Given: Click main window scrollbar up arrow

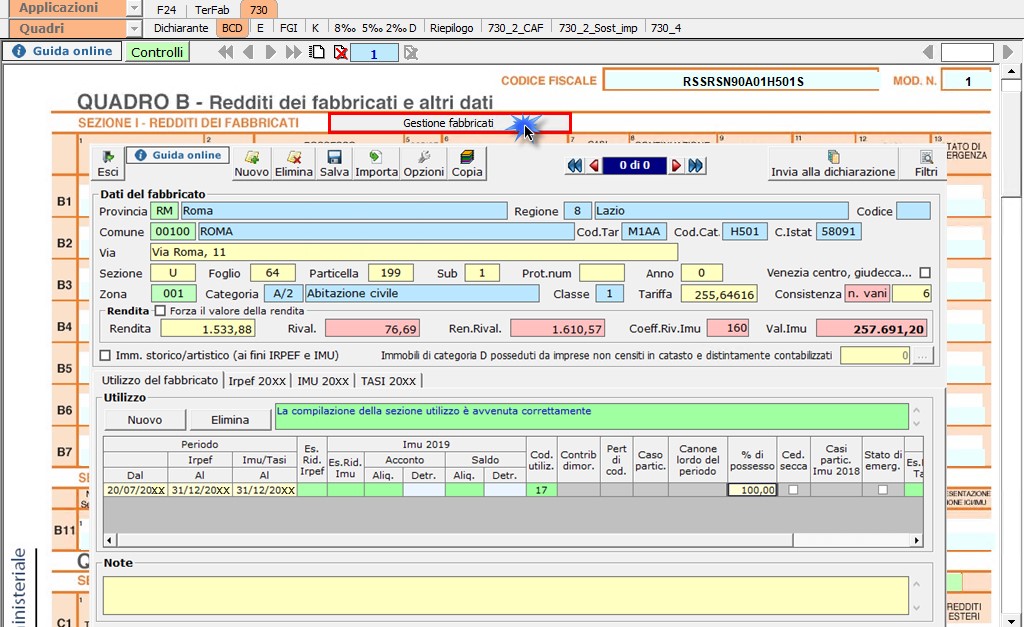Looking at the screenshot, I should (x=1011, y=71).
